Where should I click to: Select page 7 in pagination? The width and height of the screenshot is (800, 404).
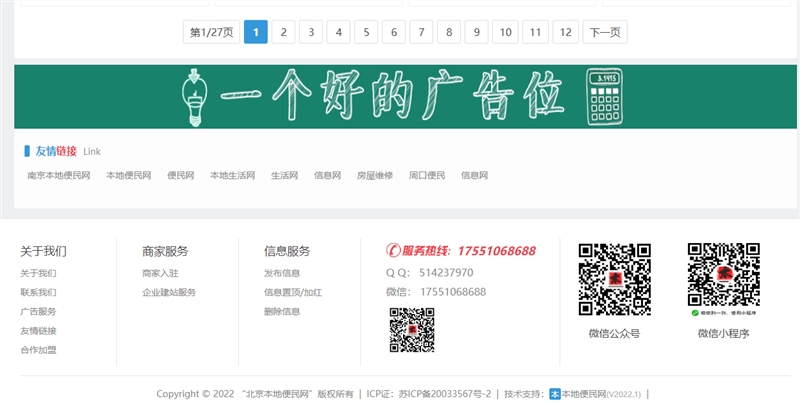tap(421, 32)
